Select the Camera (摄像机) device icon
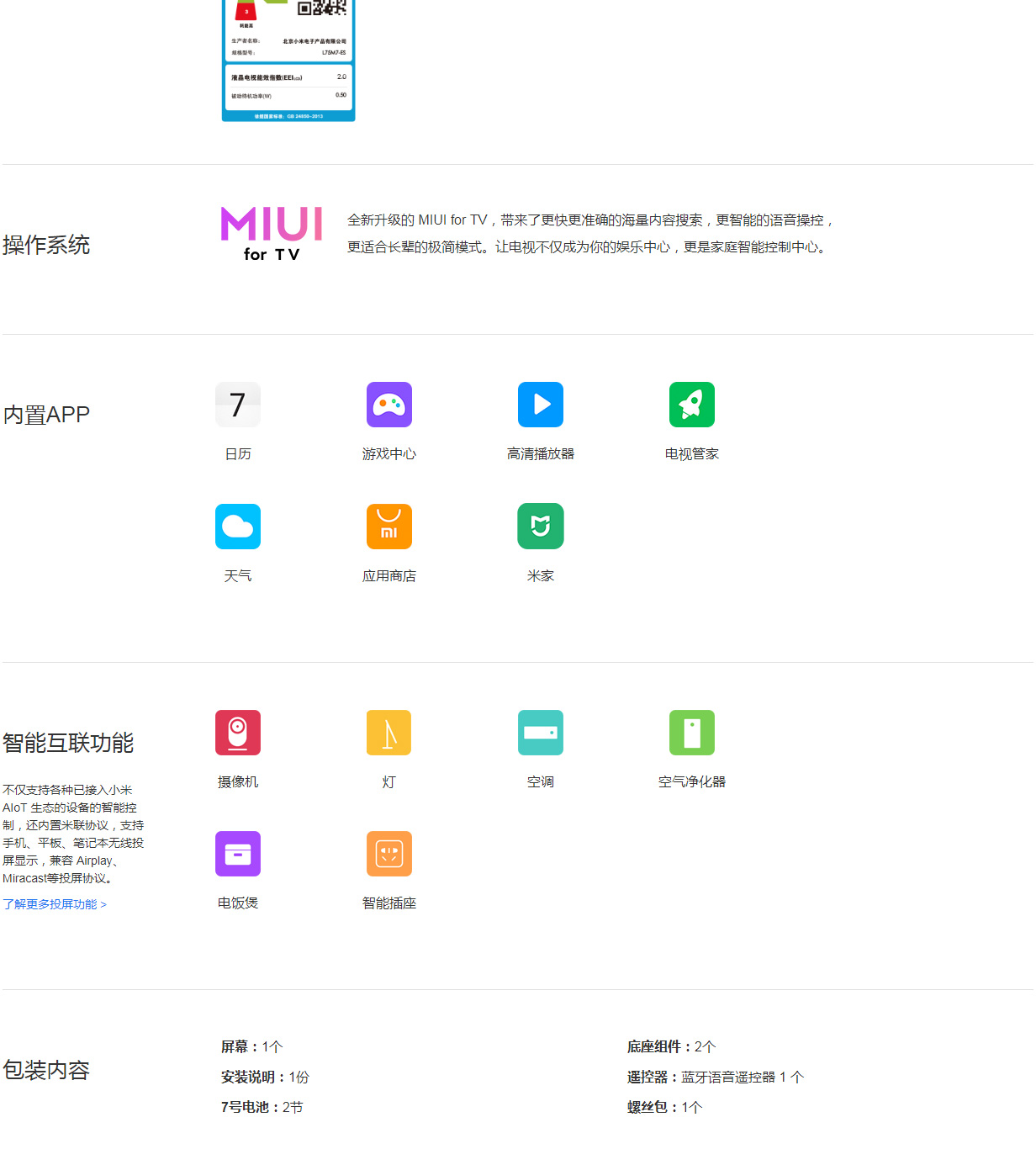Screen dimensions: 1036x1149 coord(238,733)
